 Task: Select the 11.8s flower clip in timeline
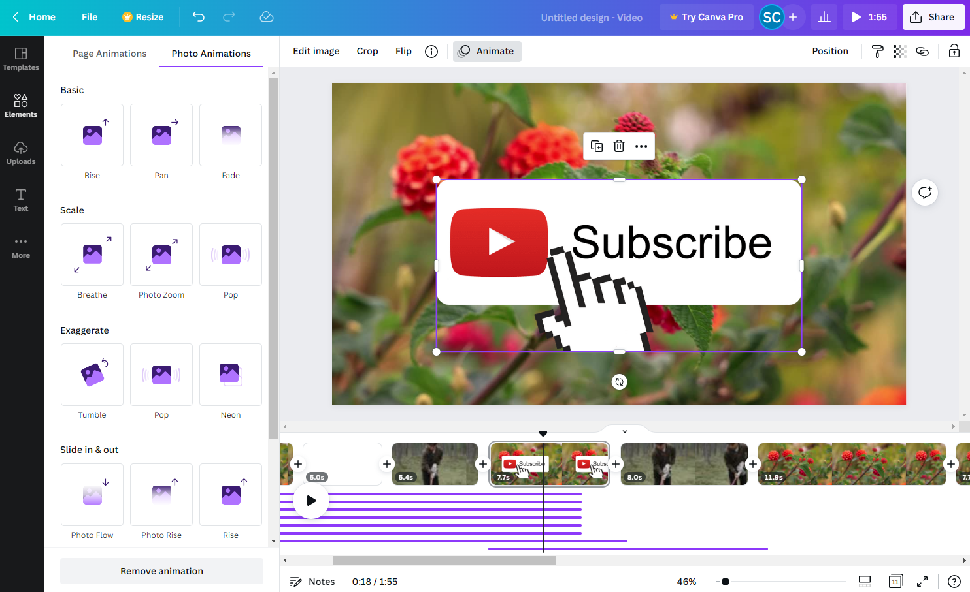coord(852,464)
